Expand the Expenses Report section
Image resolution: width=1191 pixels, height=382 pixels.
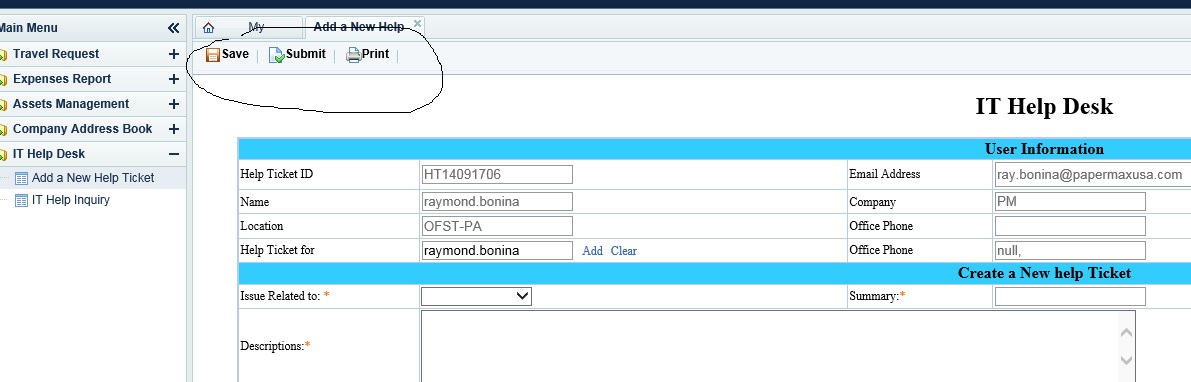pos(173,79)
